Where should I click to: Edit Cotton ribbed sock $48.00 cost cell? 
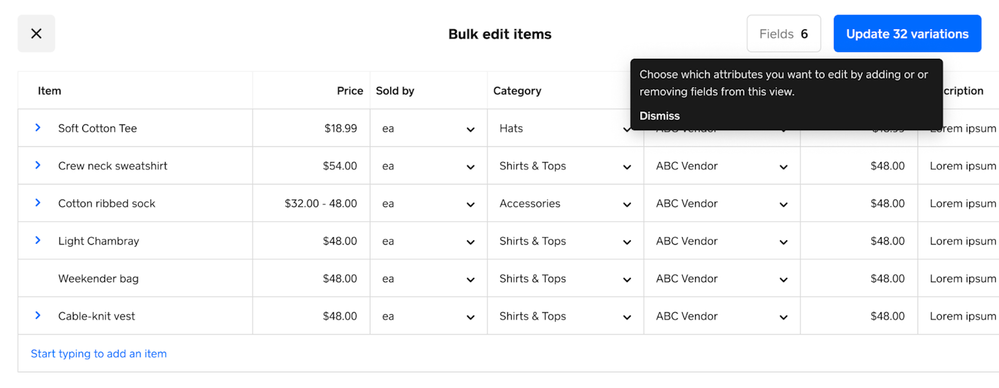859,204
